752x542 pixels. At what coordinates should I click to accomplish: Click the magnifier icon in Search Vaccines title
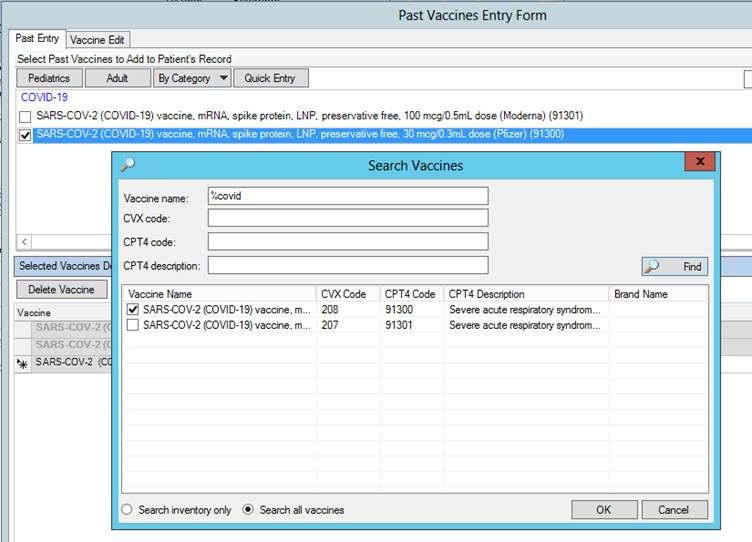point(128,165)
